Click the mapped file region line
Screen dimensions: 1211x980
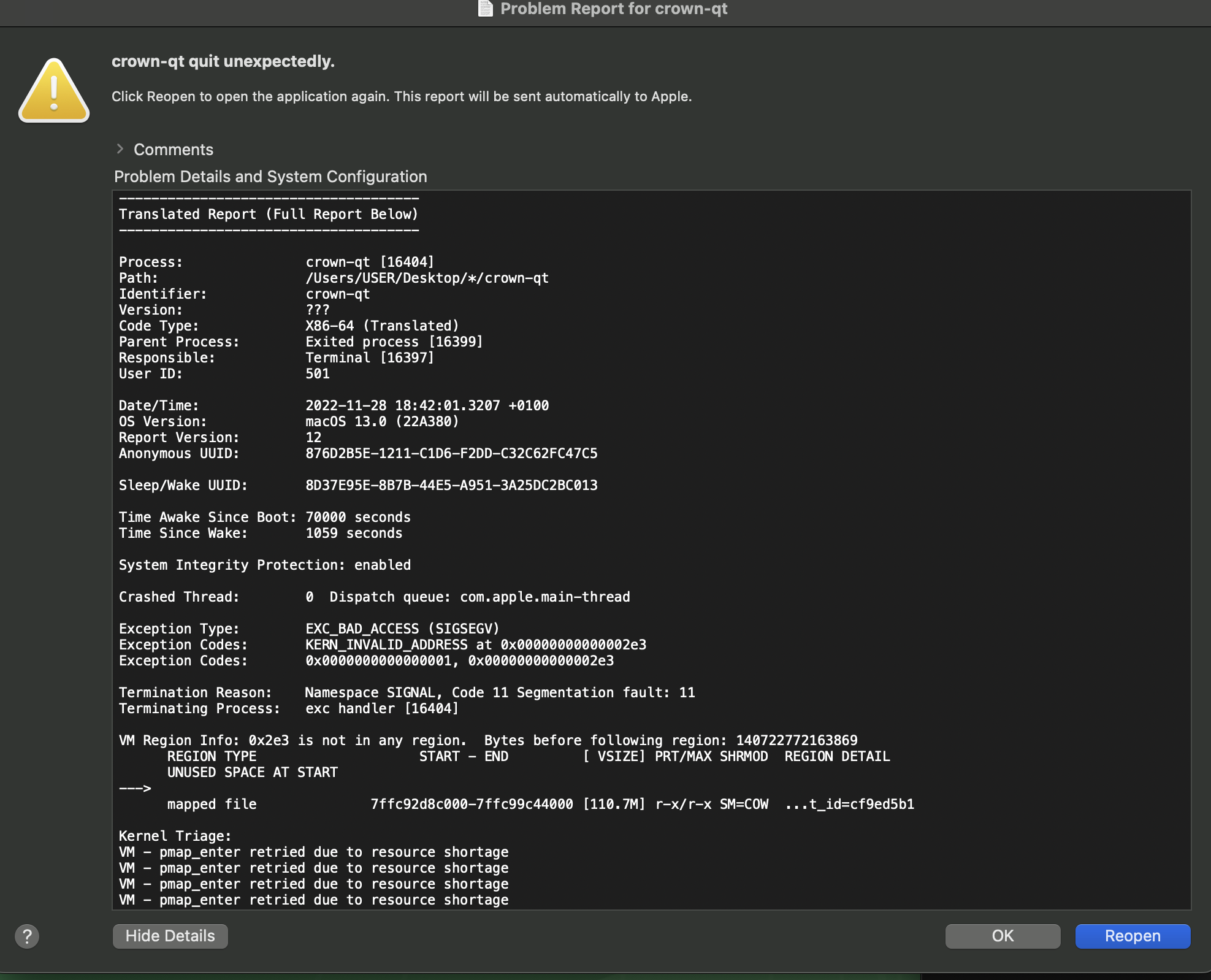tap(540, 804)
